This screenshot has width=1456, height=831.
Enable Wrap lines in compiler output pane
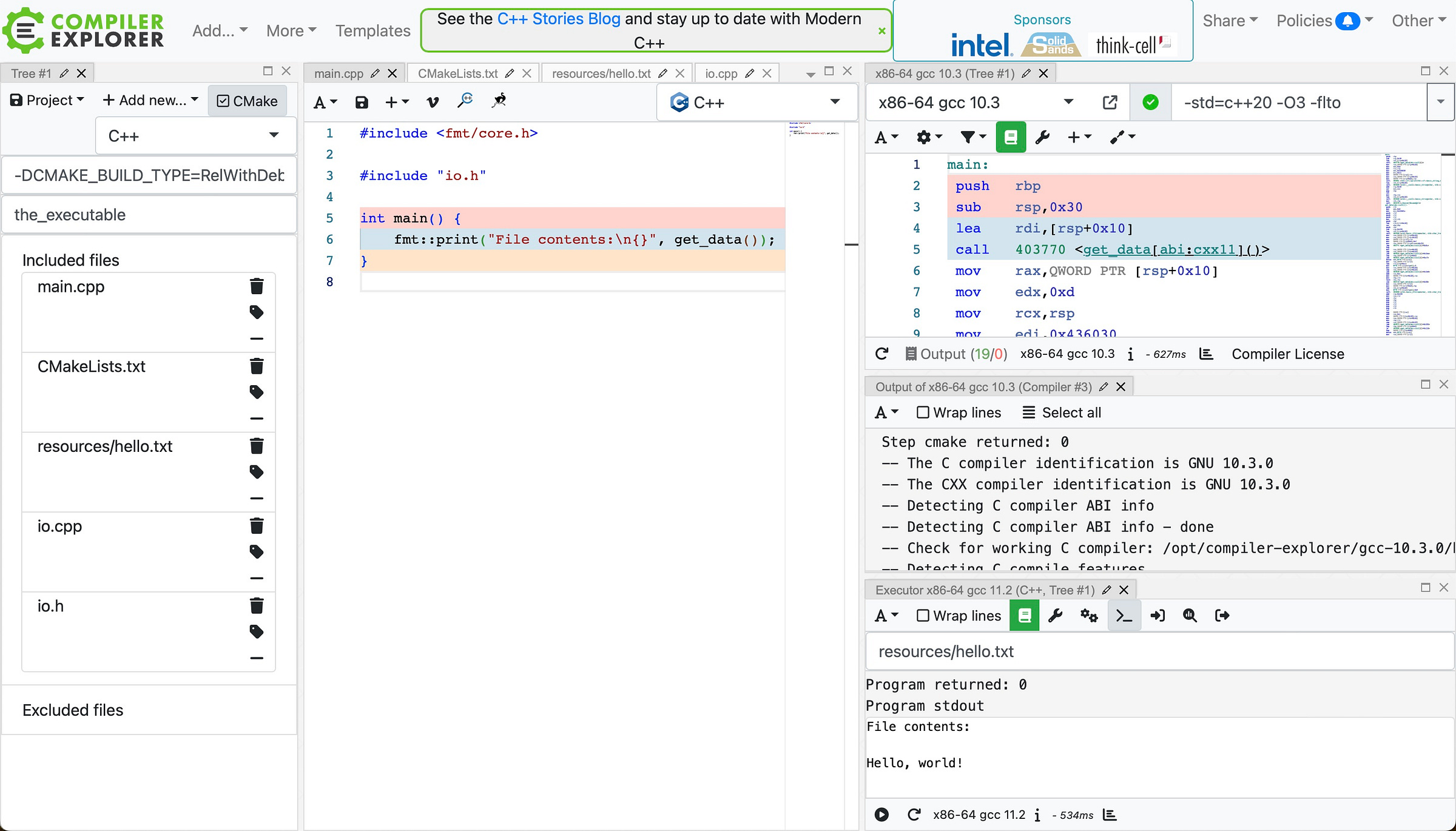(959, 412)
